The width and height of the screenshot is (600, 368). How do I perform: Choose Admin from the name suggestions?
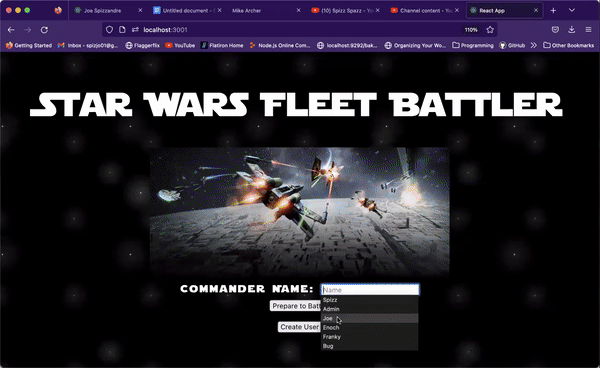tap(369, 309)
